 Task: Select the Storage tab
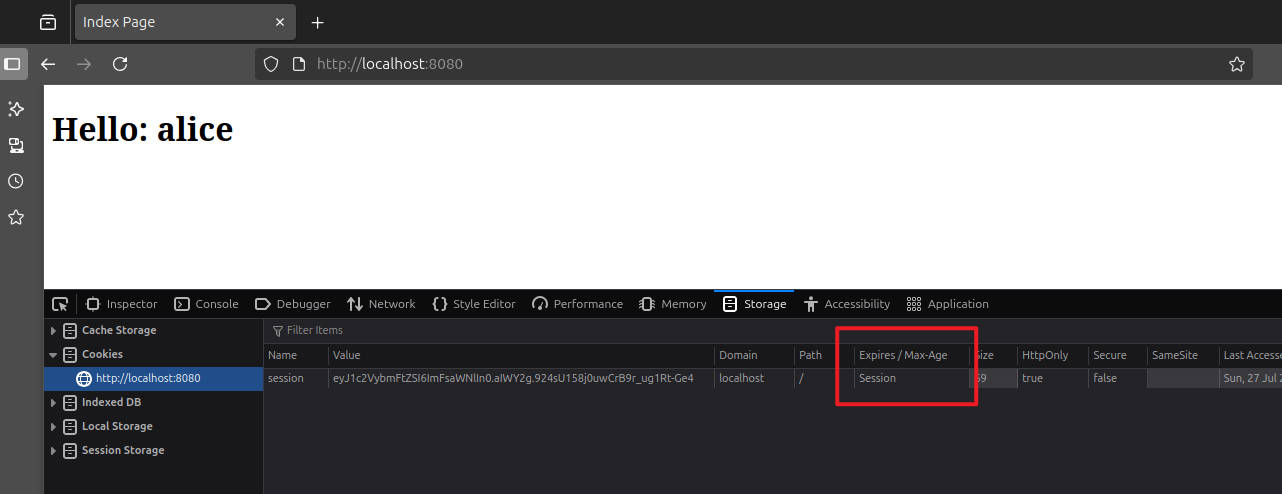pos(754,304)
